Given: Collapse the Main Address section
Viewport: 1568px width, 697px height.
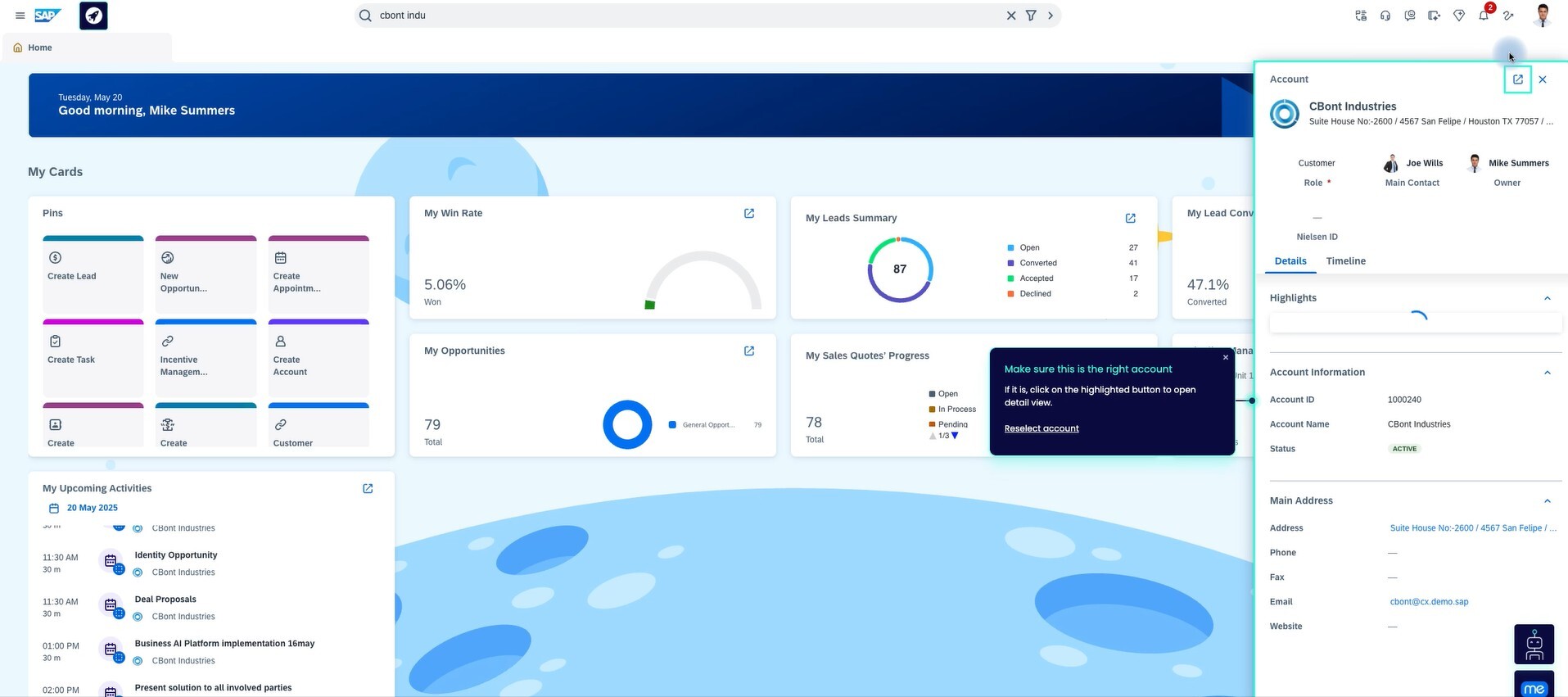Looking at the screenshot, I should click(x=1547, y=501).
